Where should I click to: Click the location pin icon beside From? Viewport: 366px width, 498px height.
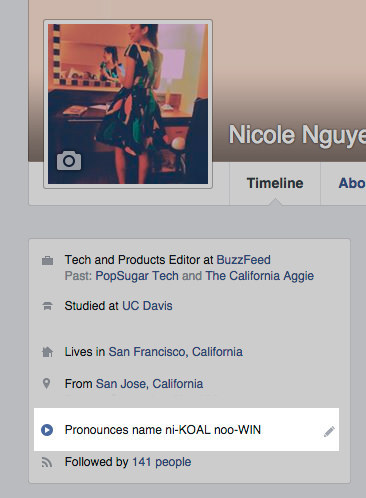click(x=47, y=384)
